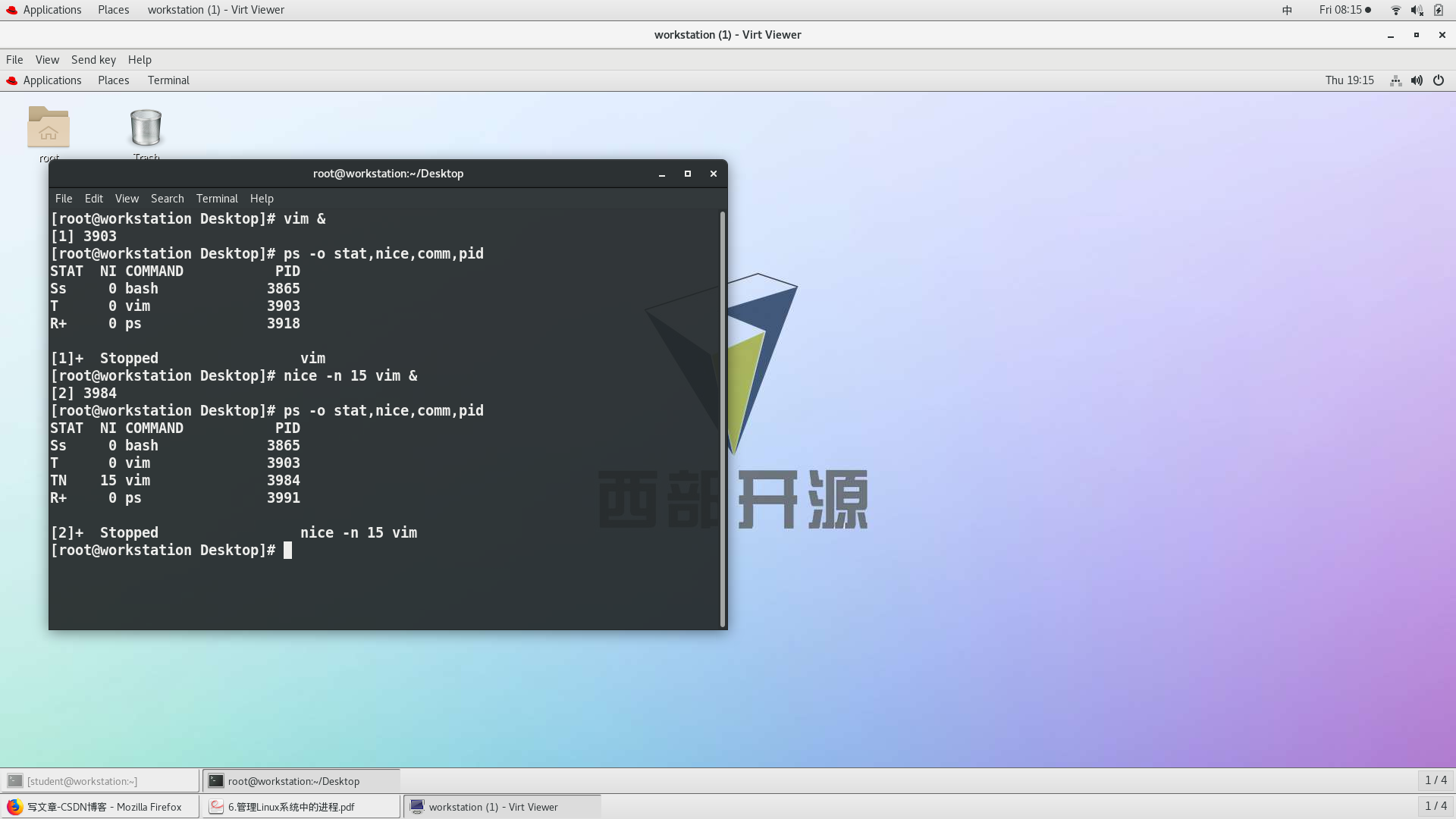Click the terminal's vertical scrollbar
Viewport: 1456px width, 819px height.
[723, 419]
